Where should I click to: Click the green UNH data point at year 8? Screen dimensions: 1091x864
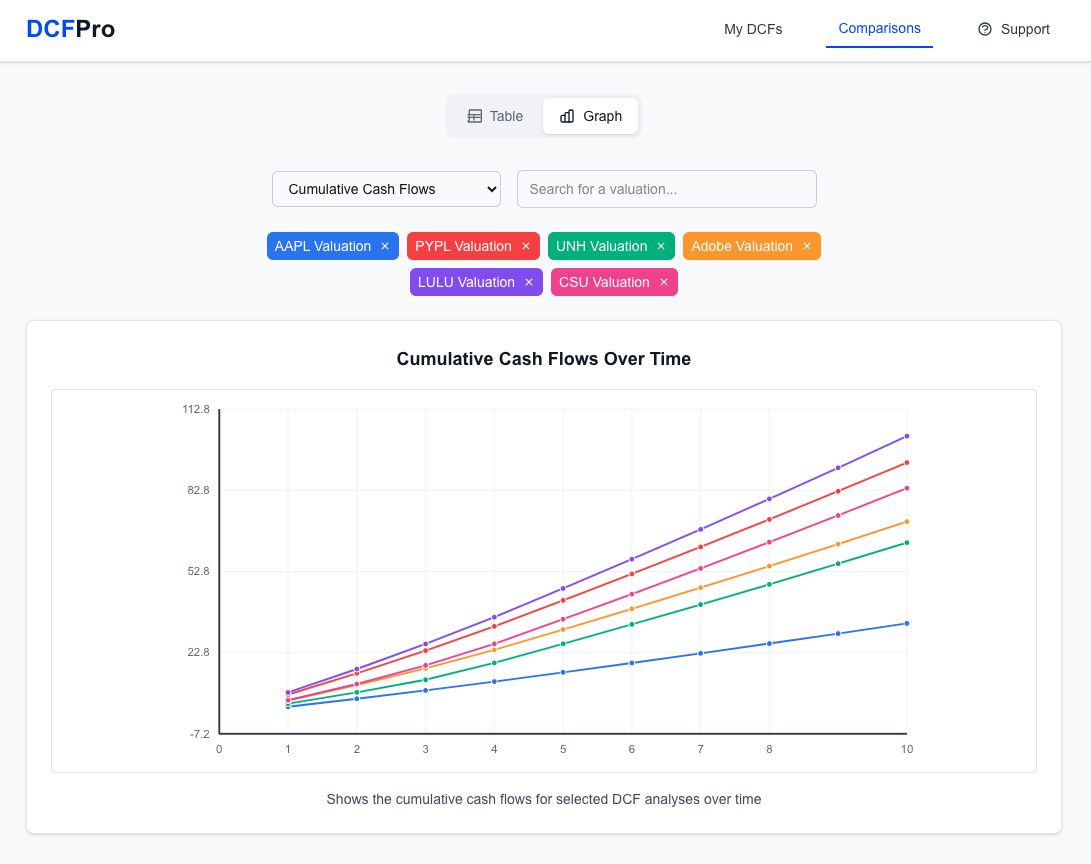770,584
